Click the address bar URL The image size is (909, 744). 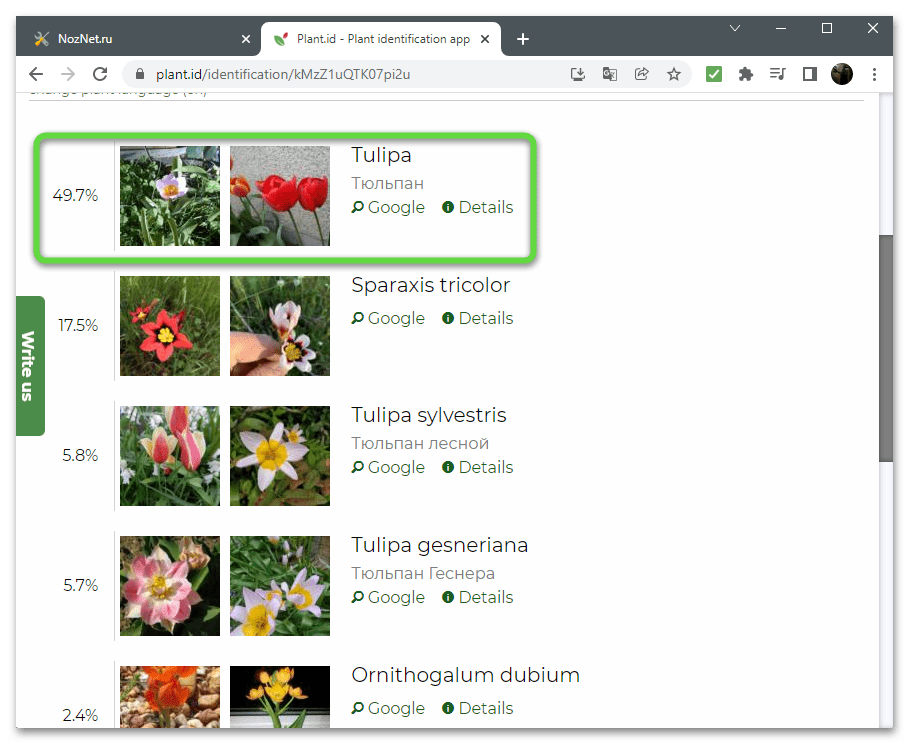[x=283, y=74]
